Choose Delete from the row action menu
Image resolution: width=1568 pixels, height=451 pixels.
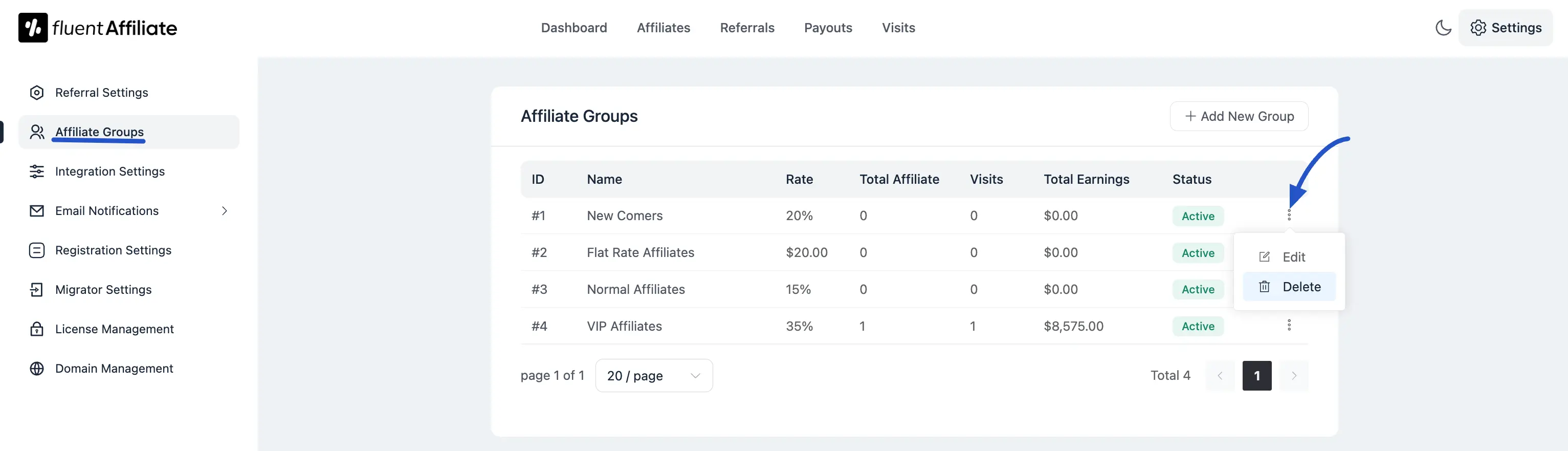(x=1300, y=287)
